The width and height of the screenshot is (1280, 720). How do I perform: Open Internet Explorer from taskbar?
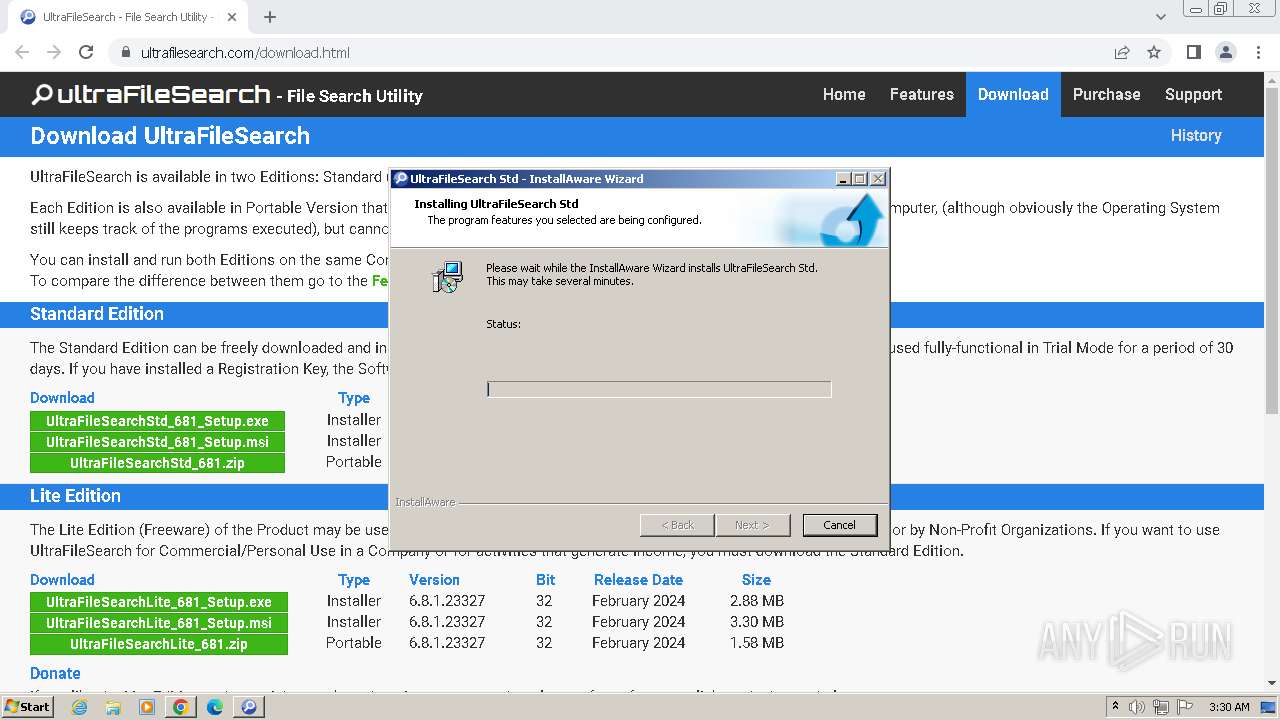79,707
